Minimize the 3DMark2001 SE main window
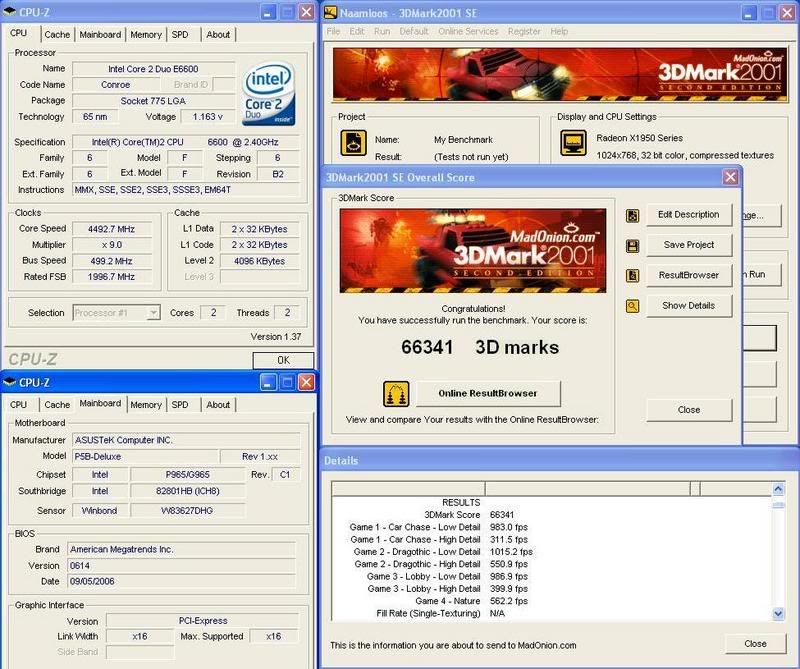The height and width of the screenshot is (669, 800). 748,13
